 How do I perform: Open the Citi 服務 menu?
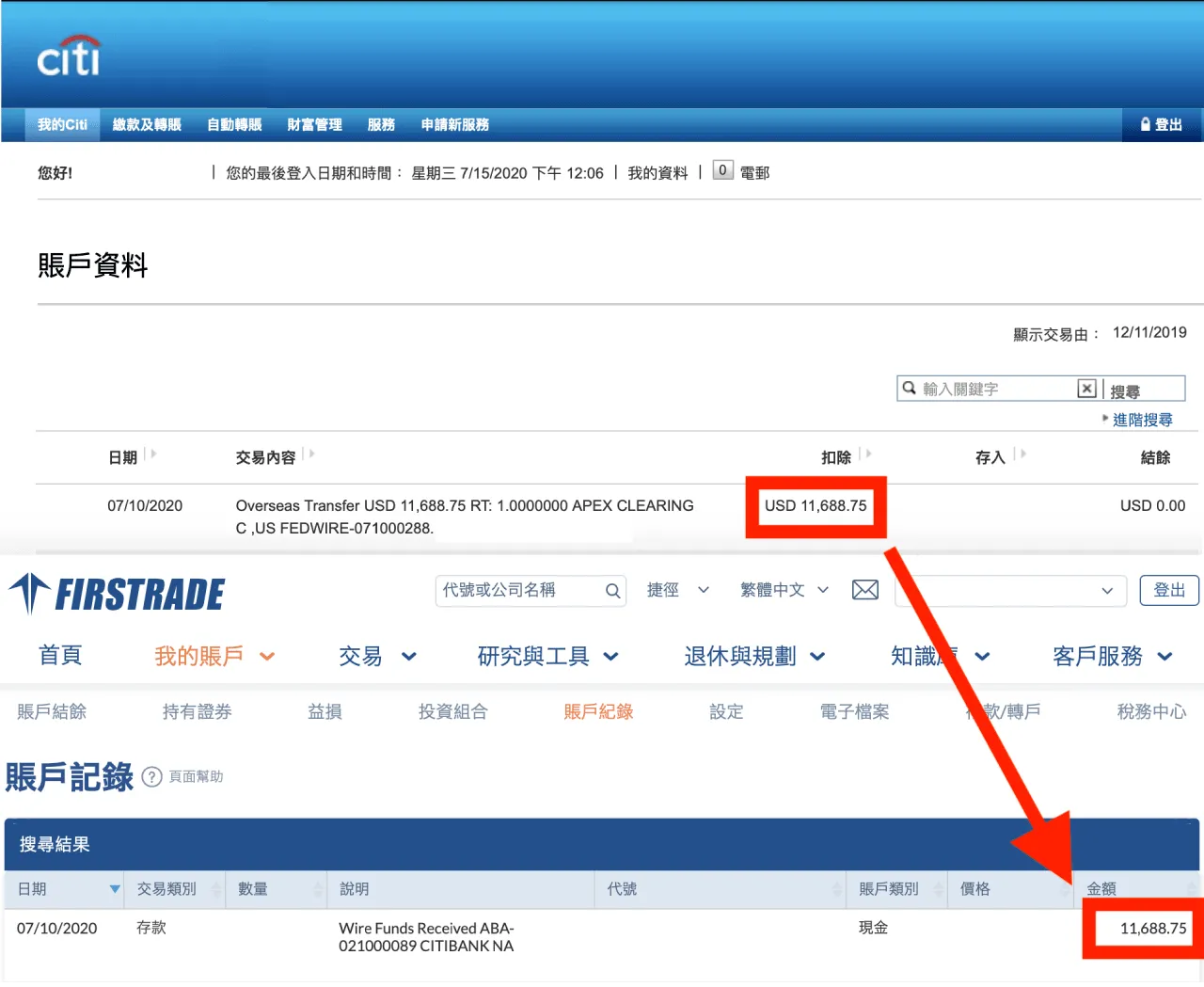pos(381,124)
